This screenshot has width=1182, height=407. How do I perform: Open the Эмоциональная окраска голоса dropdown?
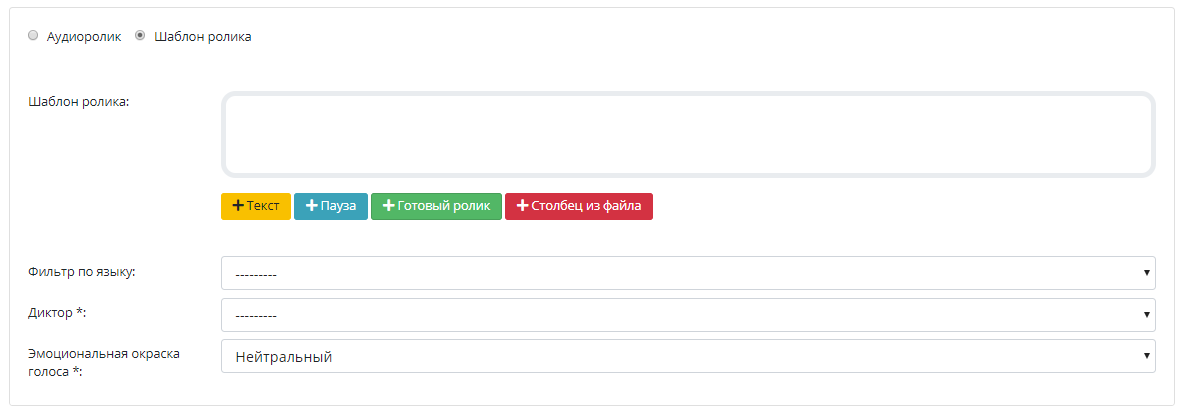(x=688, y=356)
